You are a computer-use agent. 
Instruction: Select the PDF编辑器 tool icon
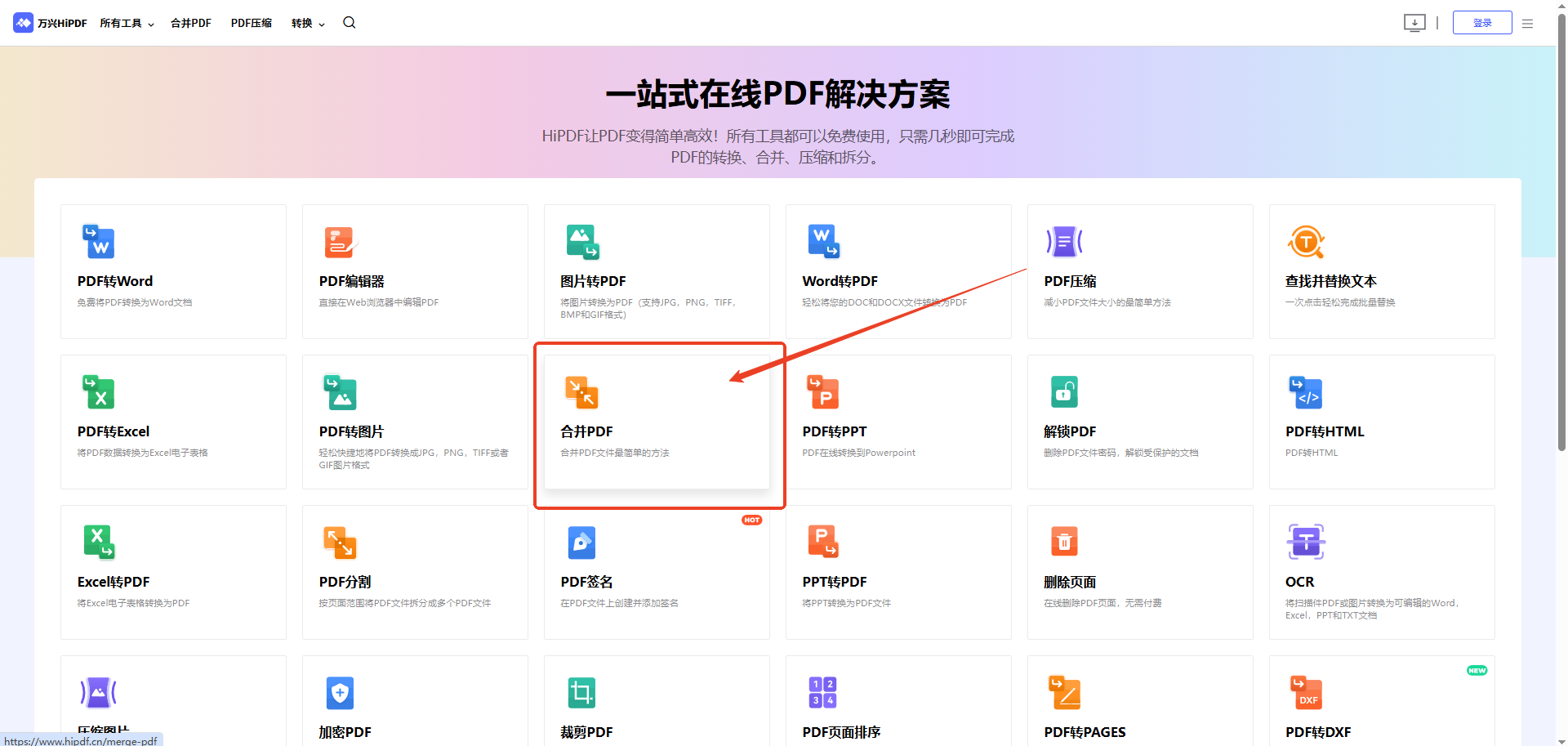pyautogui.click(x=340, y=242)
